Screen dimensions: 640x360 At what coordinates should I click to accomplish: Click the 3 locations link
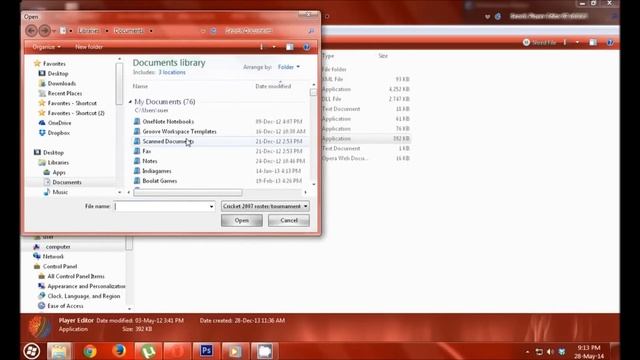(x=172, y=72)
